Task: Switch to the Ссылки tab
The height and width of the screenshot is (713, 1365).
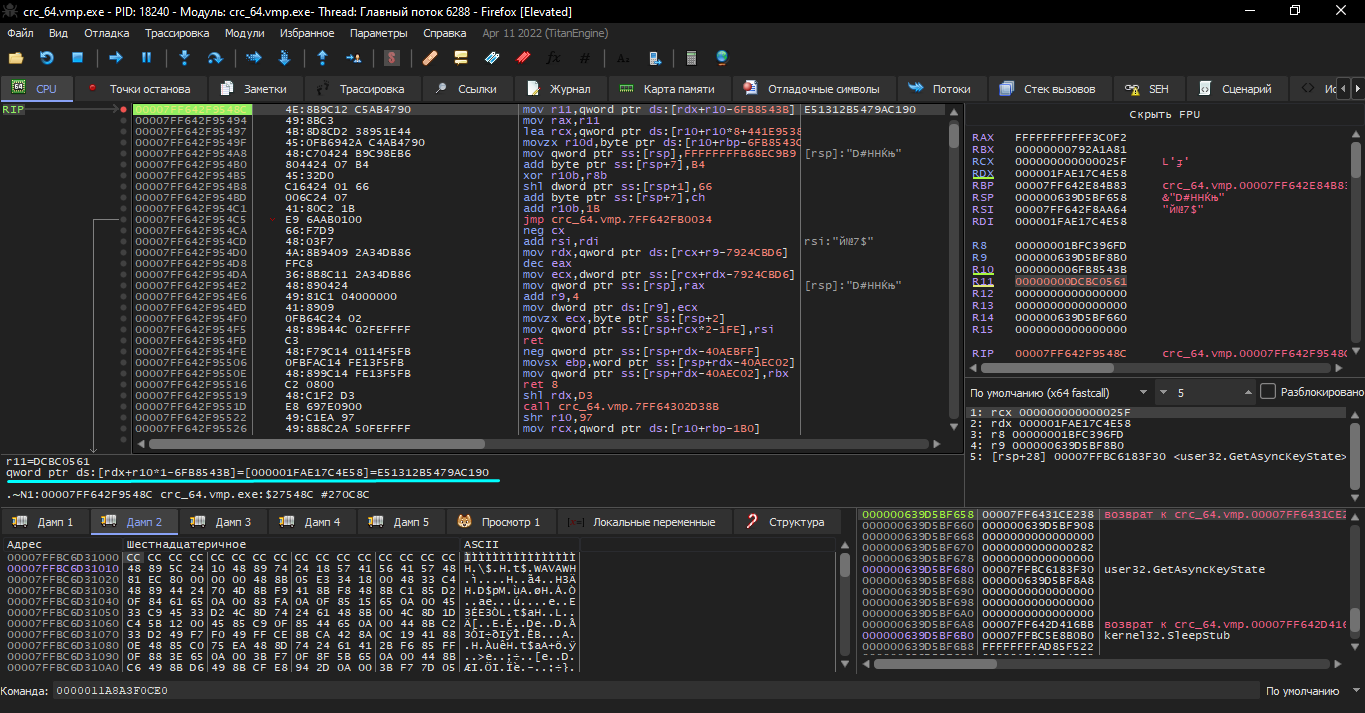Action: 467,89
